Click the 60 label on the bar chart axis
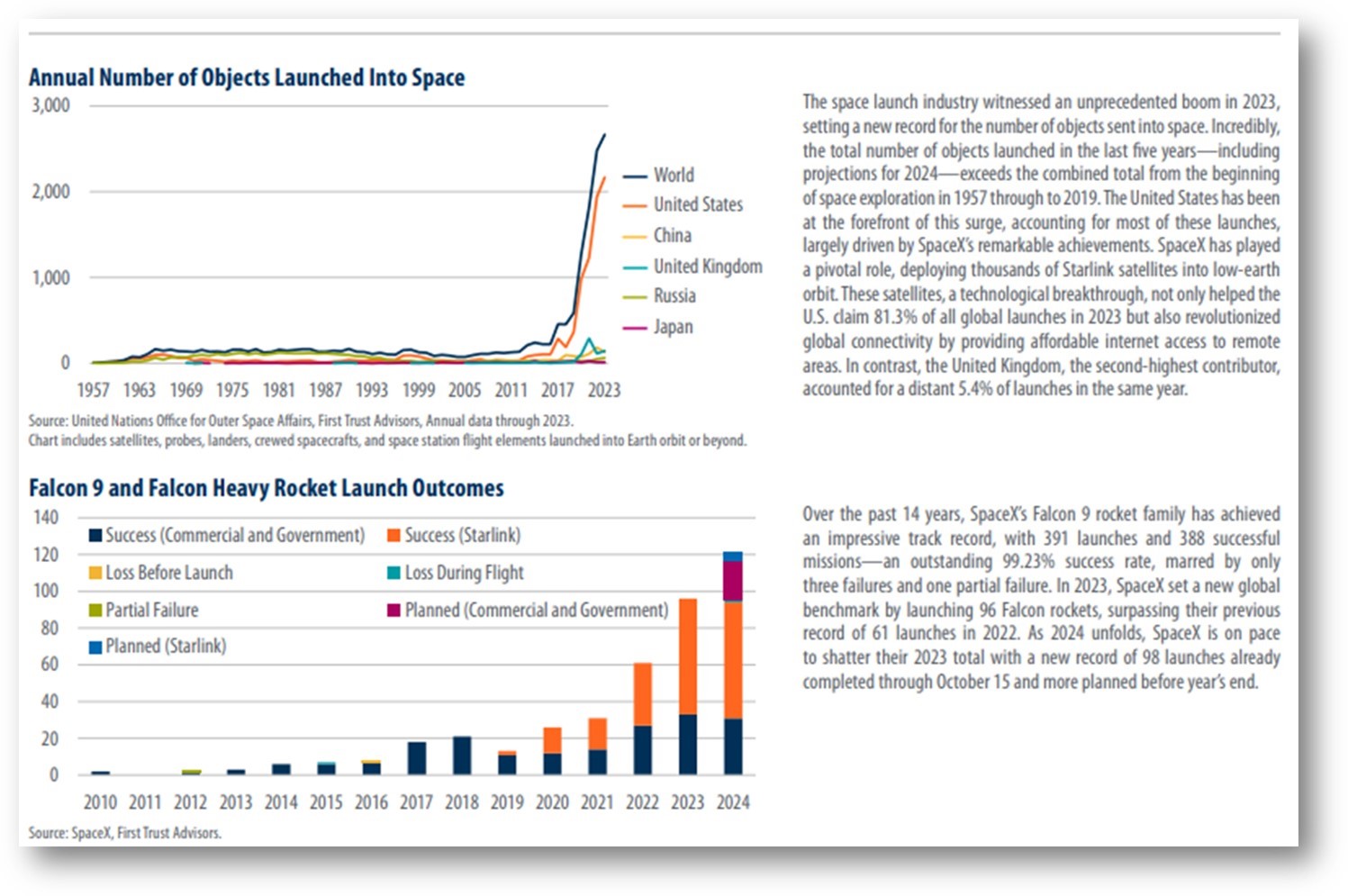 pyautogui.click(x=50, y=665)
